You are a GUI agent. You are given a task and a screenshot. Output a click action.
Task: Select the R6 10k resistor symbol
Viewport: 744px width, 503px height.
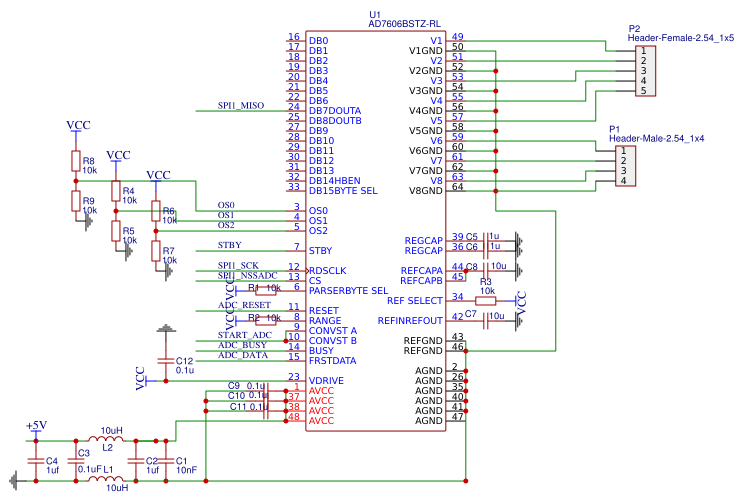(x=156, y=211)
